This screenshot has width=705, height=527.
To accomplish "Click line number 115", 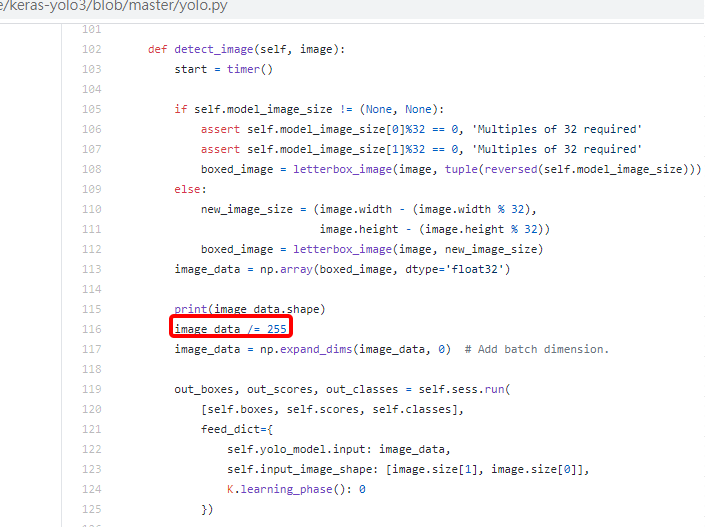I will point(92,309).
